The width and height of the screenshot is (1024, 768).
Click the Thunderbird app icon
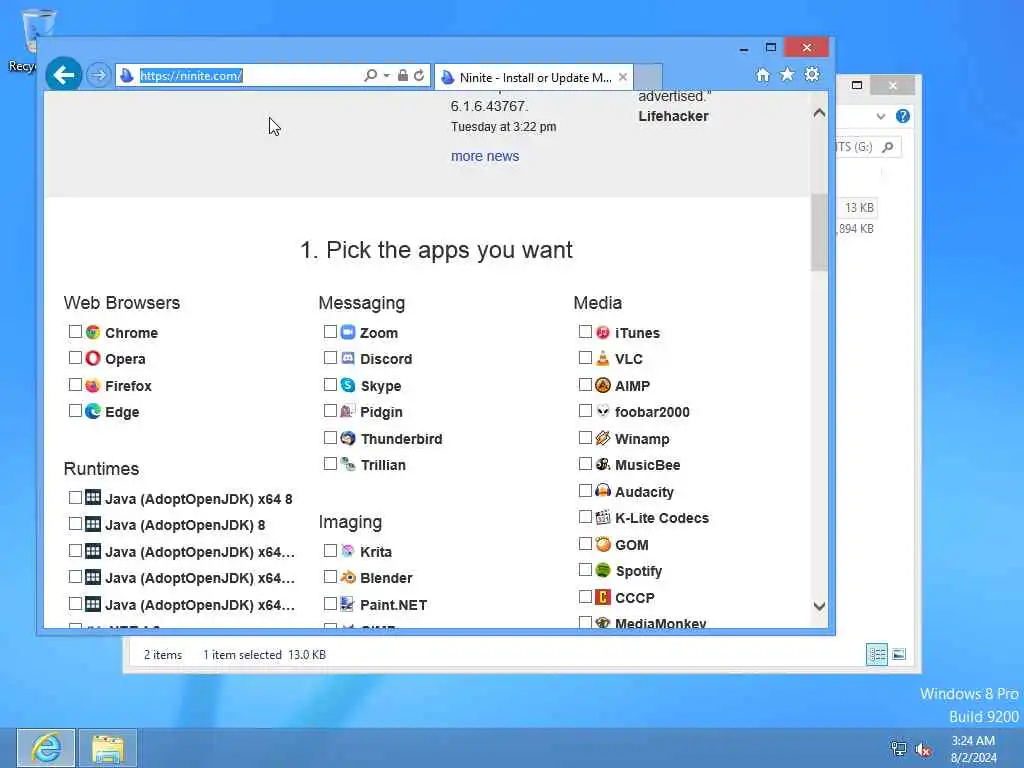348,438
